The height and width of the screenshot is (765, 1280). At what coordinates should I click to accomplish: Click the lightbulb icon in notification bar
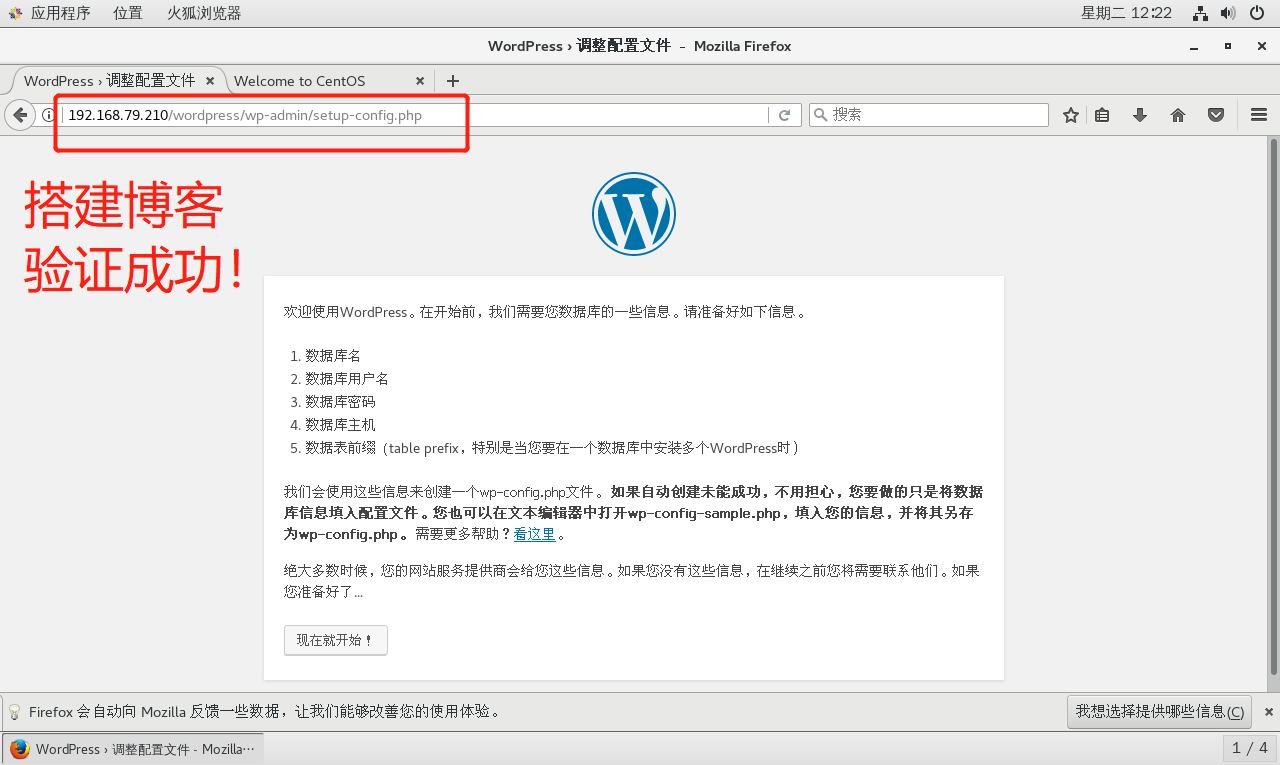coord(14,712)
